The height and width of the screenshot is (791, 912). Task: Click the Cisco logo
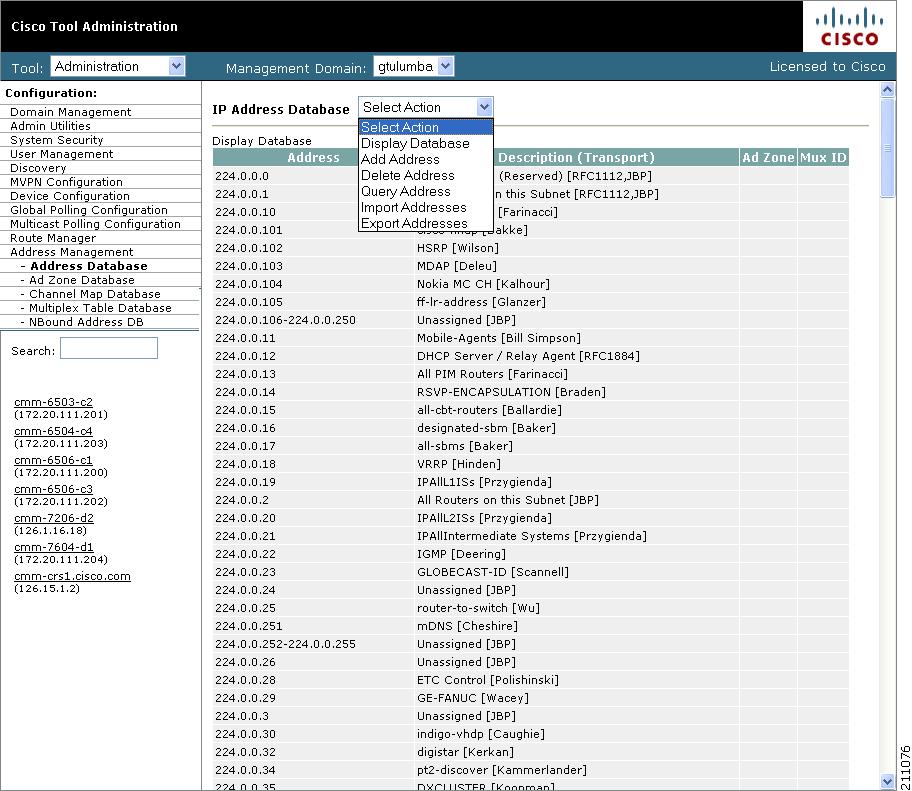tap(849, 27)
